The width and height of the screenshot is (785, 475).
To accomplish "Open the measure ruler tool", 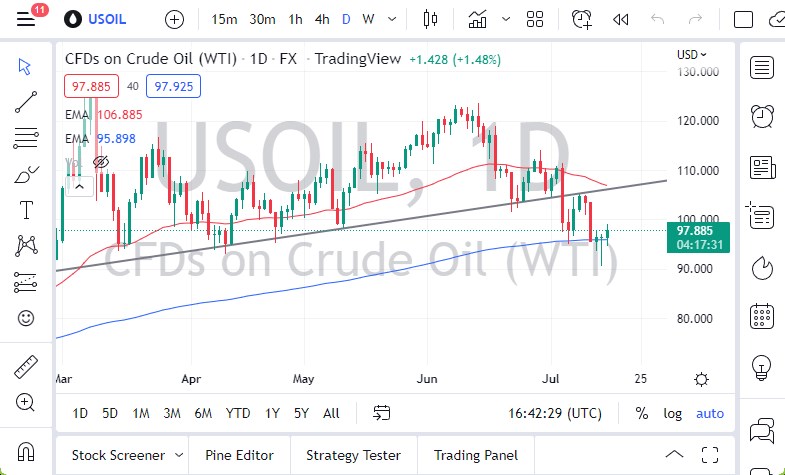I will point(26,367).
